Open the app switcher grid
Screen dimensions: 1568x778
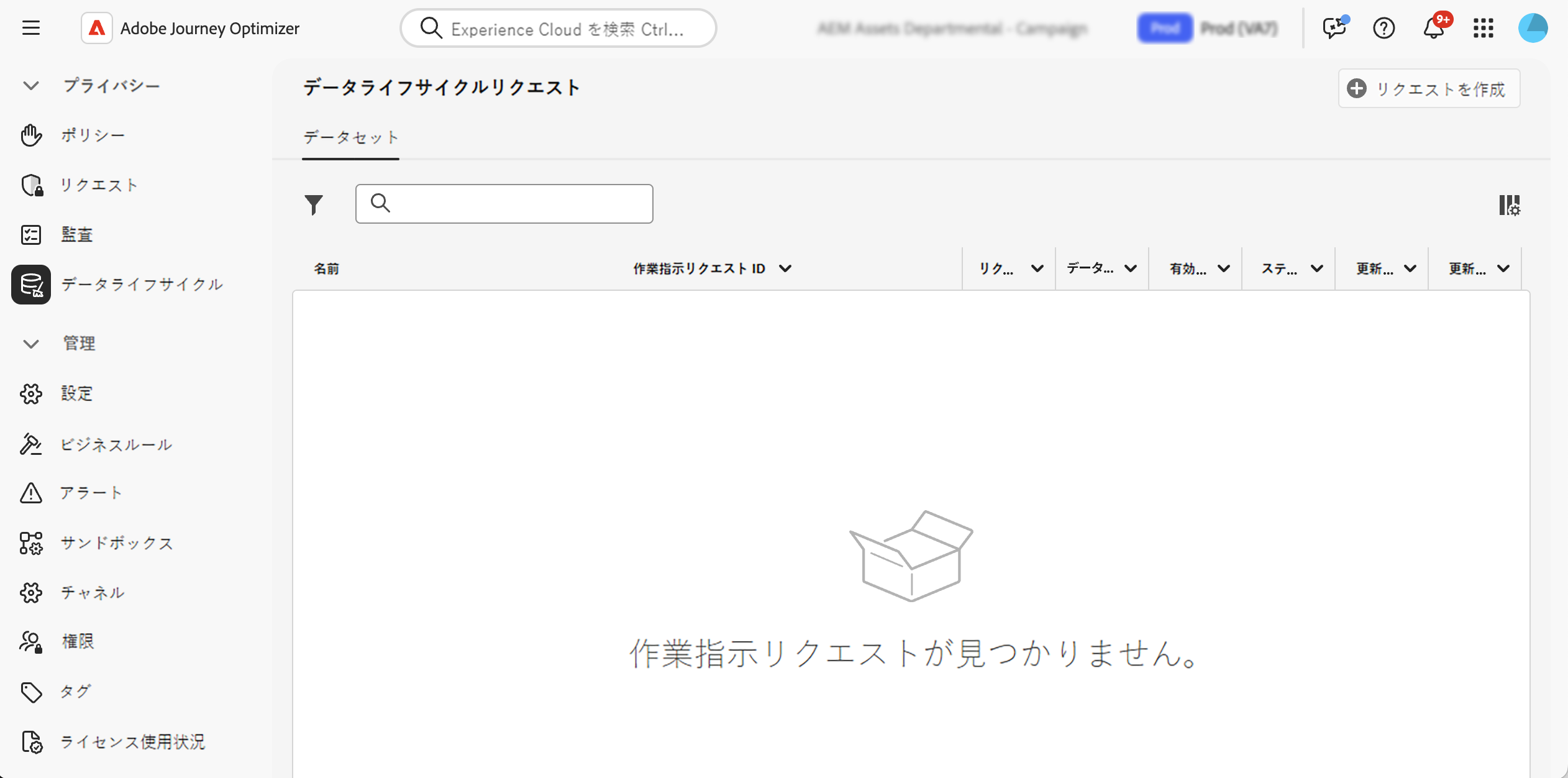[1483, 28]
